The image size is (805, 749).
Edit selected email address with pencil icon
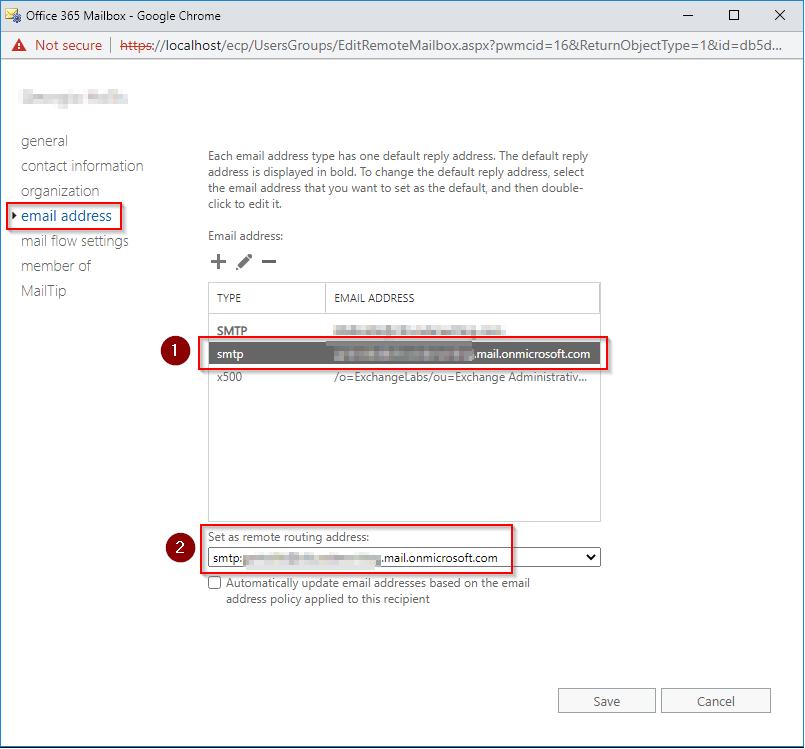tap(244, 262)
